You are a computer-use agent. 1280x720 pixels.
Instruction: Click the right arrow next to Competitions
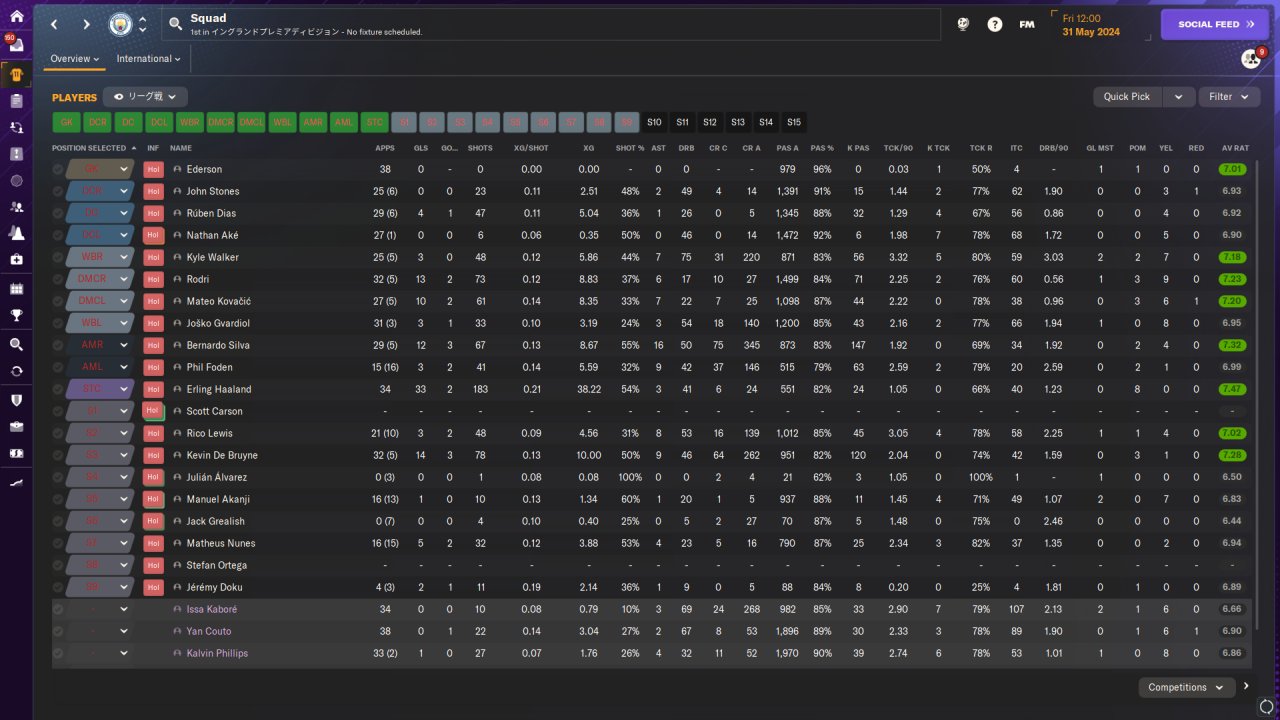pos(1246,687)
